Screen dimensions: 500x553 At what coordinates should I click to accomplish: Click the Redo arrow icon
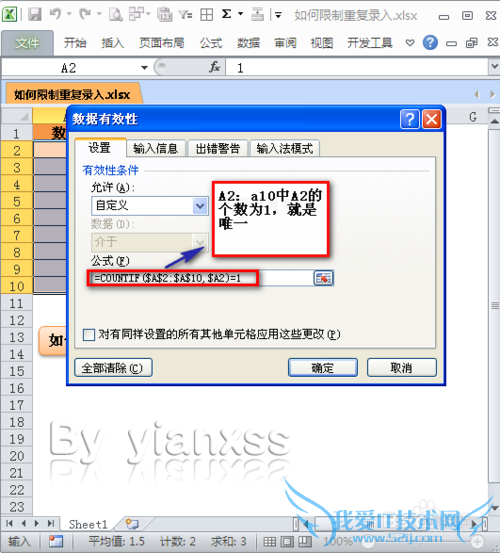tap(85, 14)
